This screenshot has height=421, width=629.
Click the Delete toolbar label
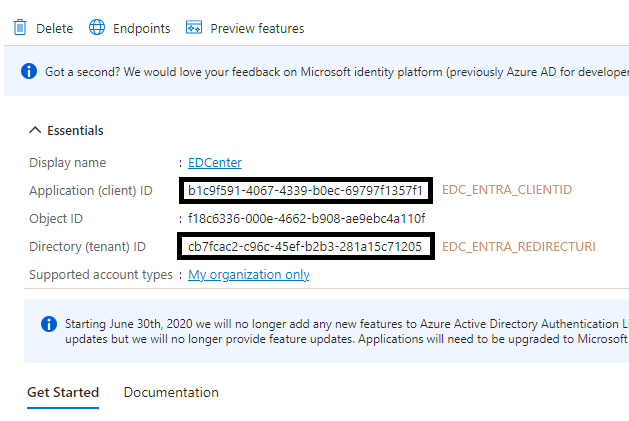click(x=54, y=29)
